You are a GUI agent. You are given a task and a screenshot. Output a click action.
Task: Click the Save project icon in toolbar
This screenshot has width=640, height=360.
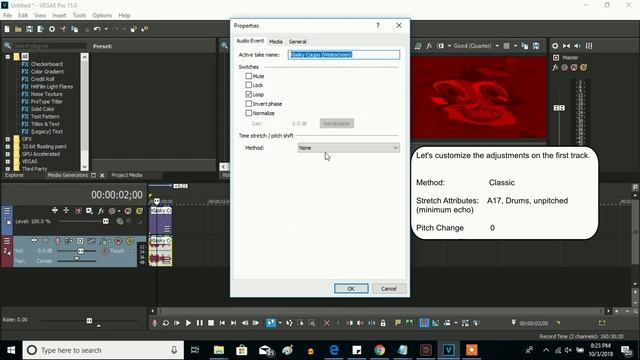pyautogui.click(x=29, y=29)
